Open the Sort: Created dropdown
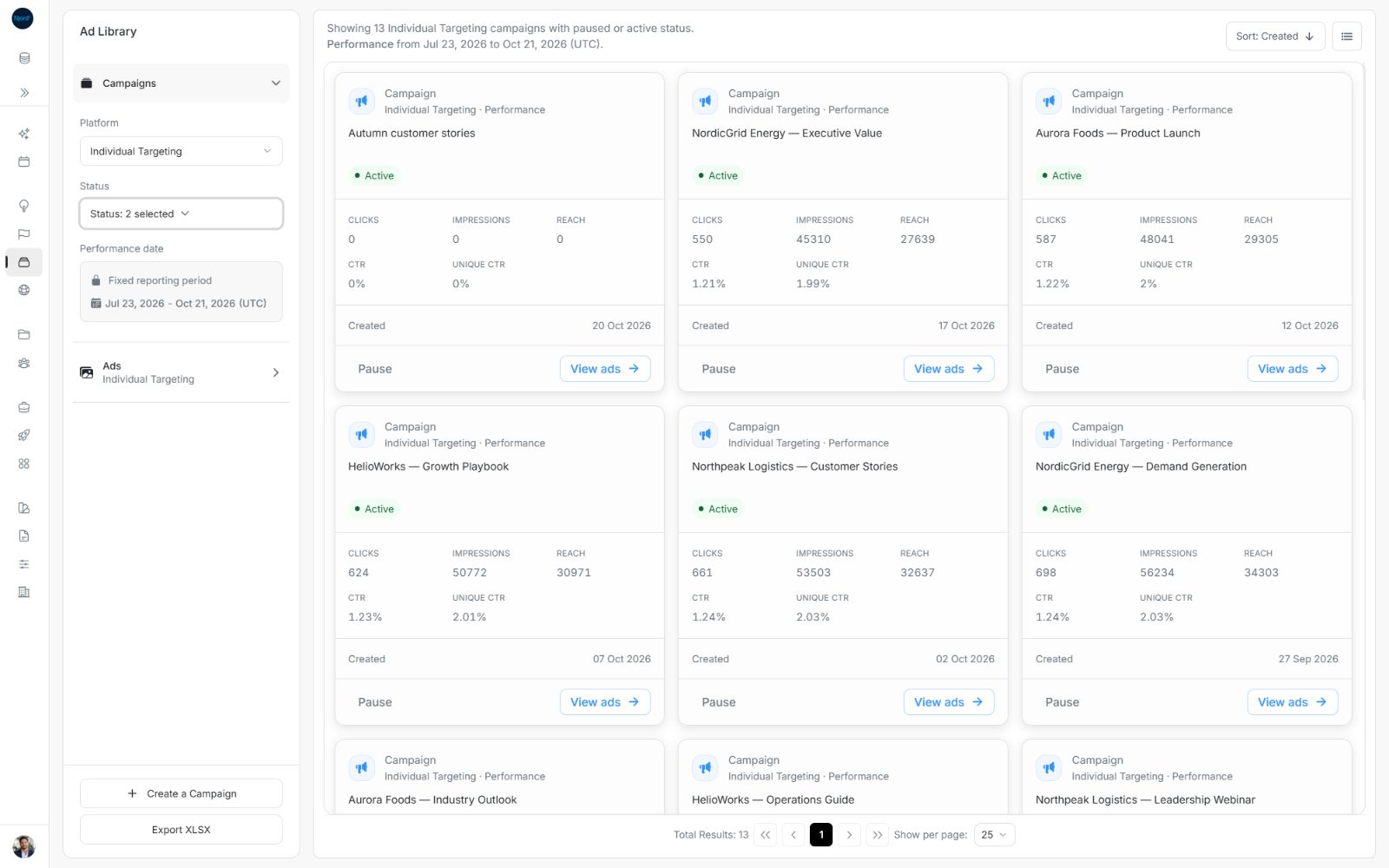Screen dimensions: 1389x868 (x=1274, y=36)
